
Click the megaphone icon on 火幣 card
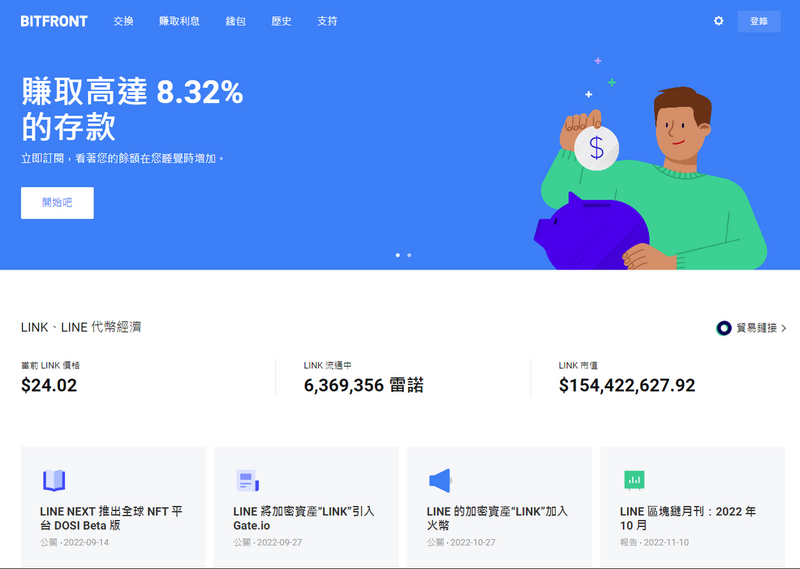440,480
